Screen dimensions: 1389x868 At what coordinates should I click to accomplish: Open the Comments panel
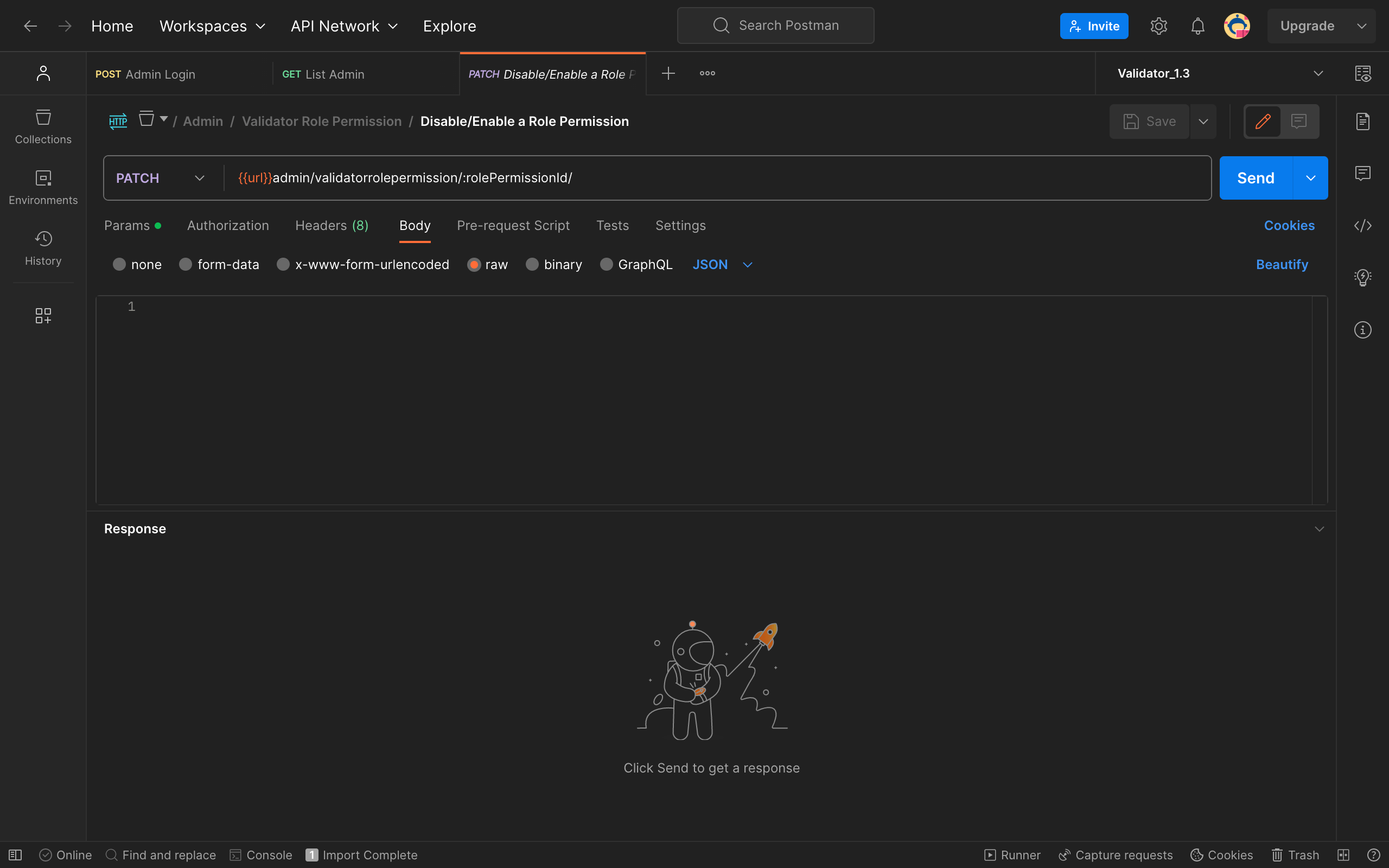(x=1363, y=173)
